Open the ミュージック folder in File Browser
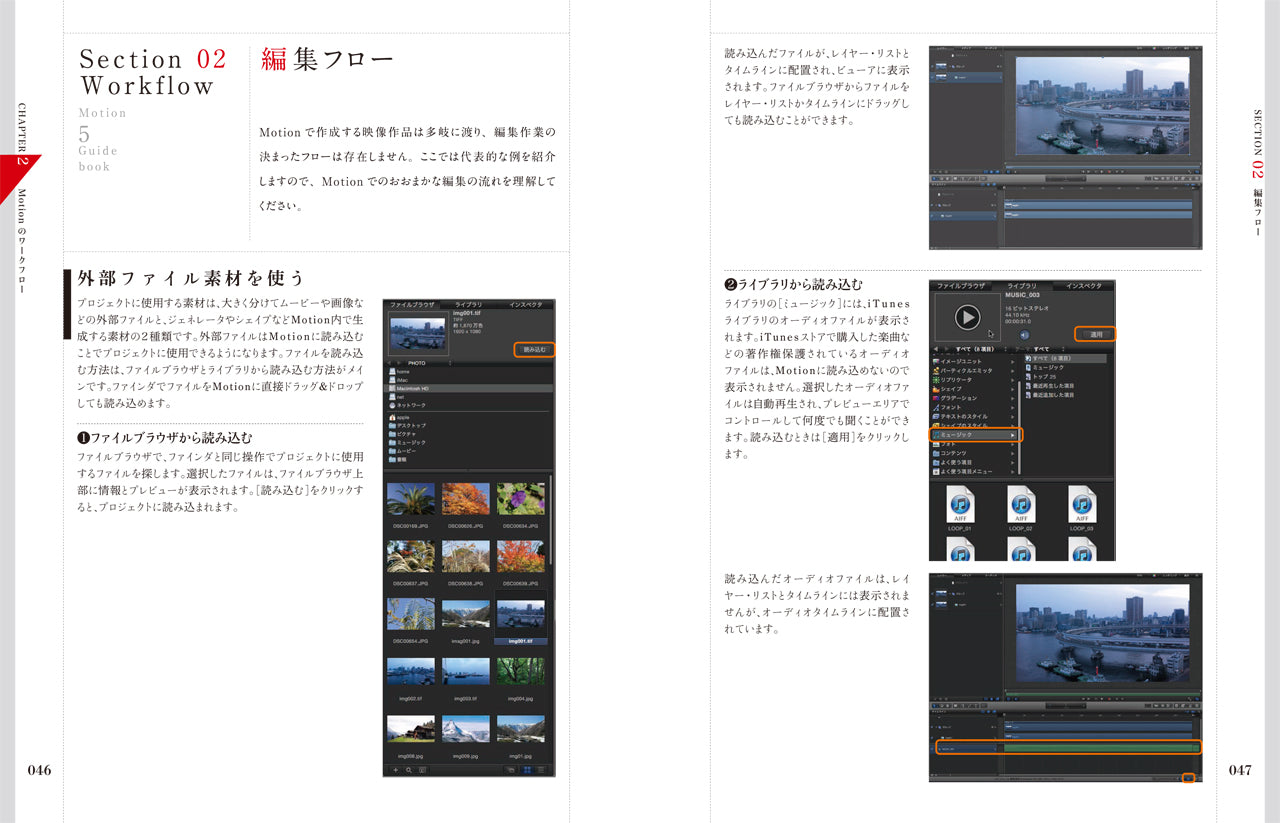This screenshot has width=1280, height=823. (x=468, y=442)
